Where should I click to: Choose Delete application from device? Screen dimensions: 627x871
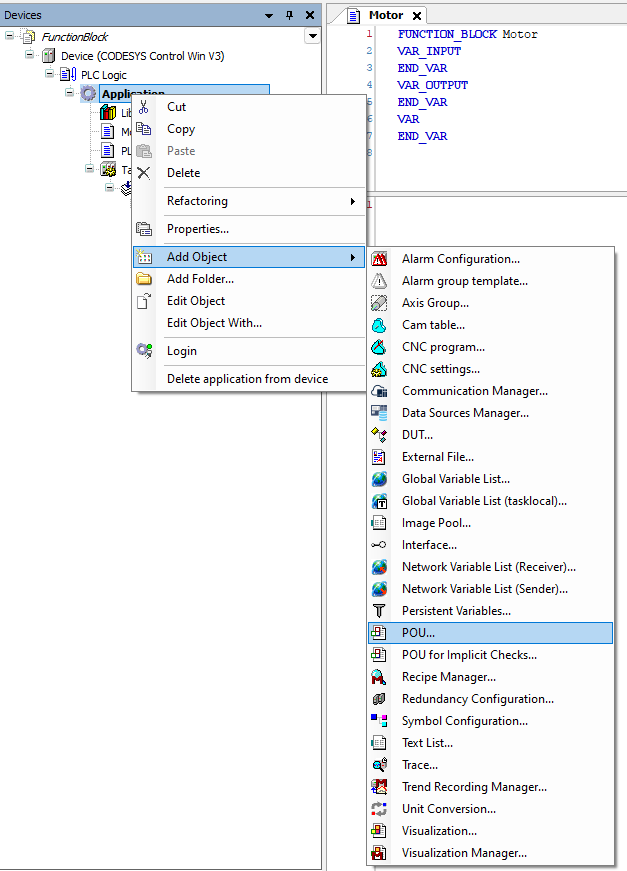point(249,379)
